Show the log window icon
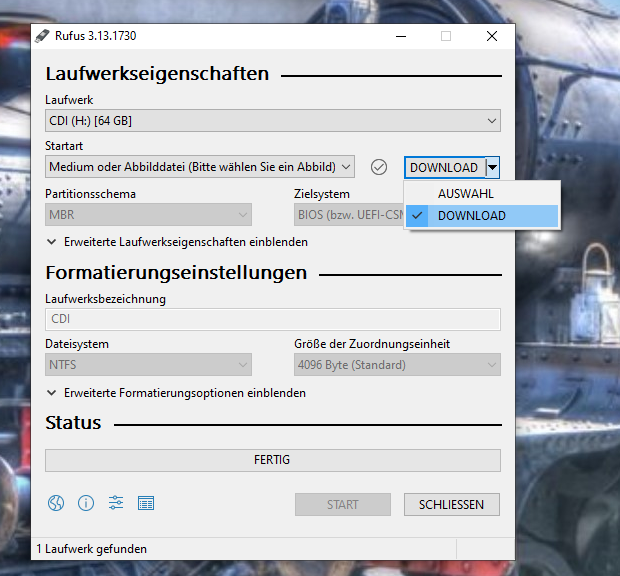Viewport: 620px width, 576px height. (x=146, y=503)
